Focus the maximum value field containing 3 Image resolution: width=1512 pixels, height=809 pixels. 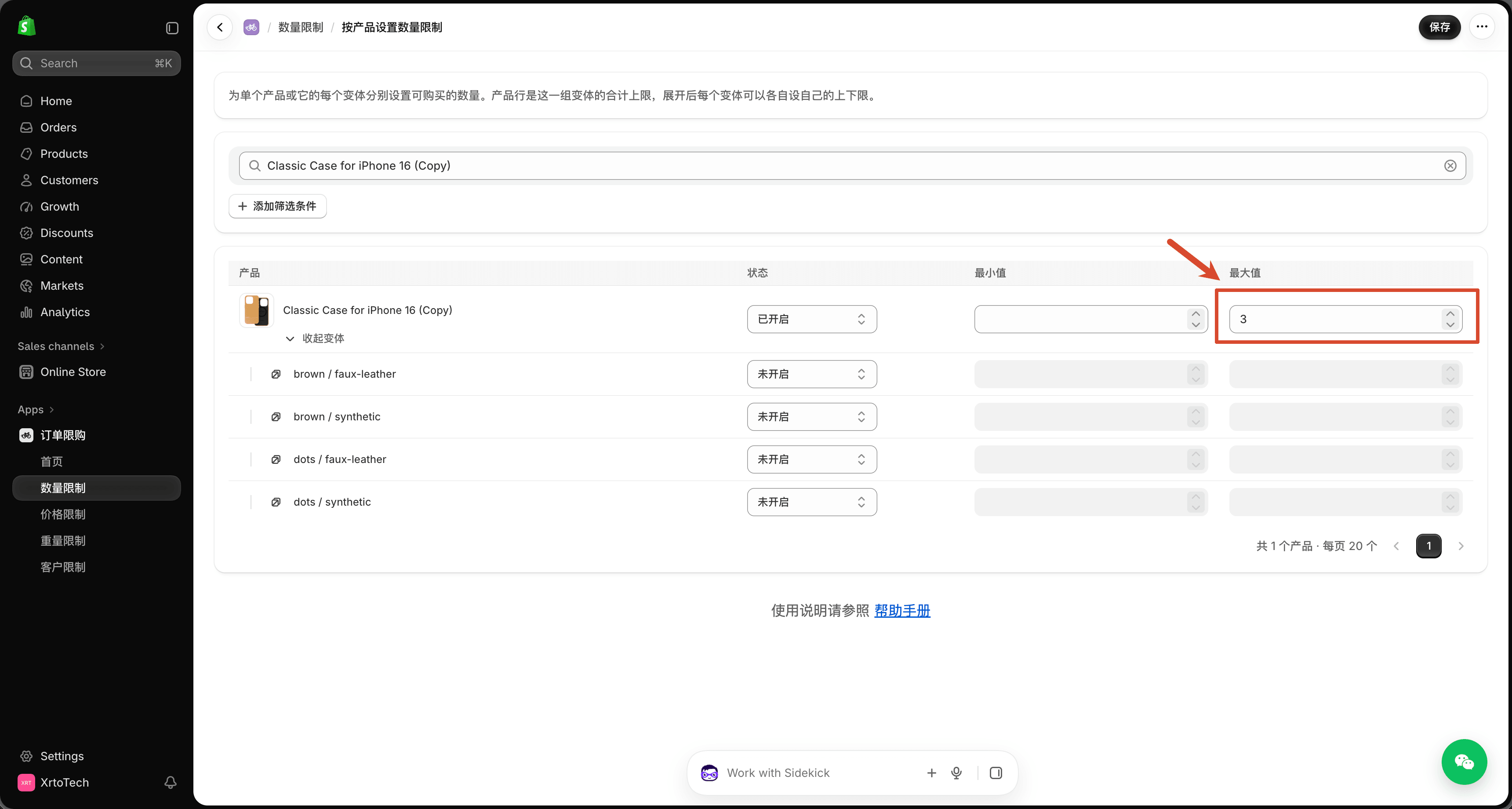pyautogui.click(x=1345, y=319)
